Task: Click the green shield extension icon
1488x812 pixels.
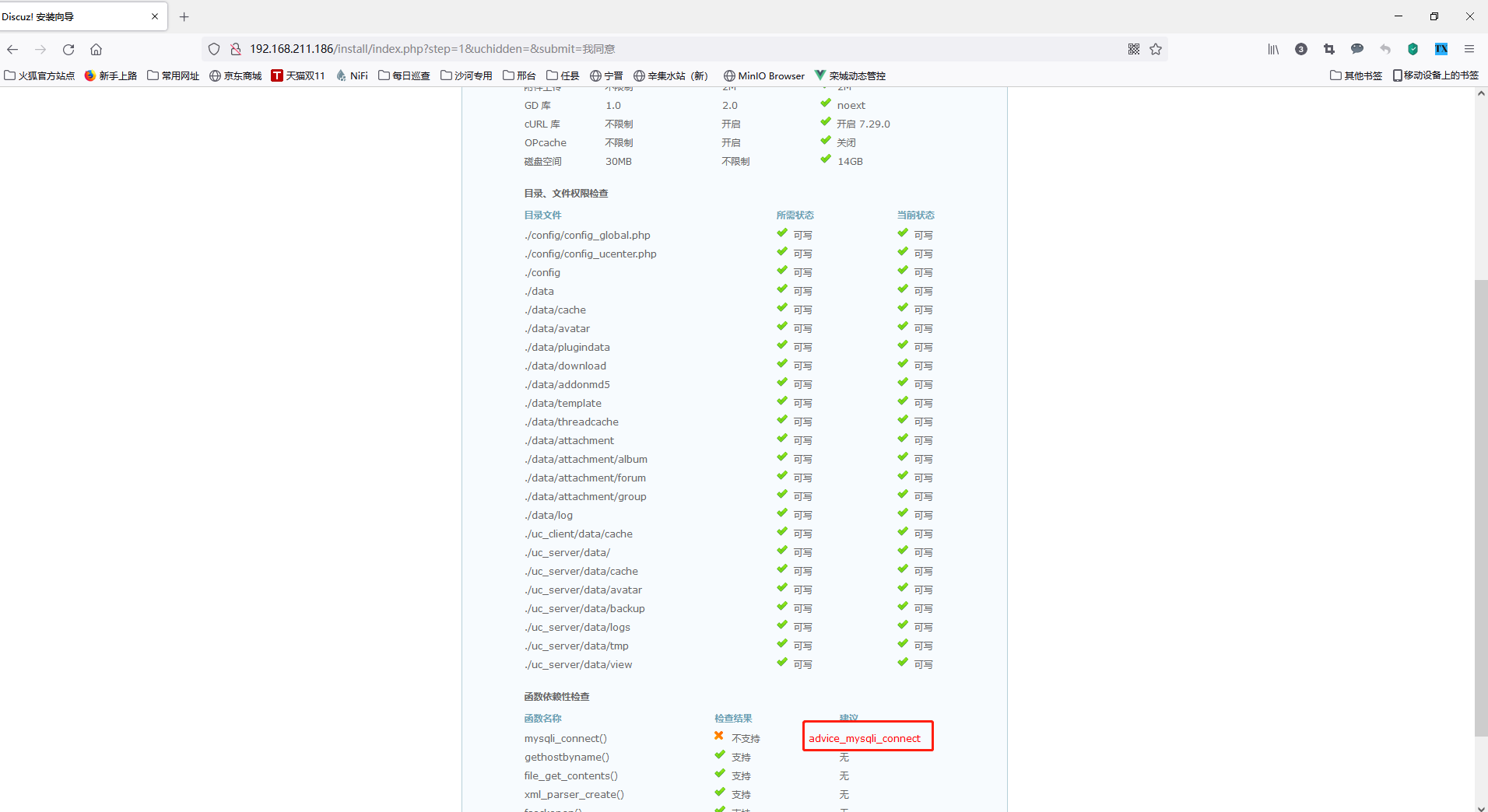Action: tap(1413, 49)
